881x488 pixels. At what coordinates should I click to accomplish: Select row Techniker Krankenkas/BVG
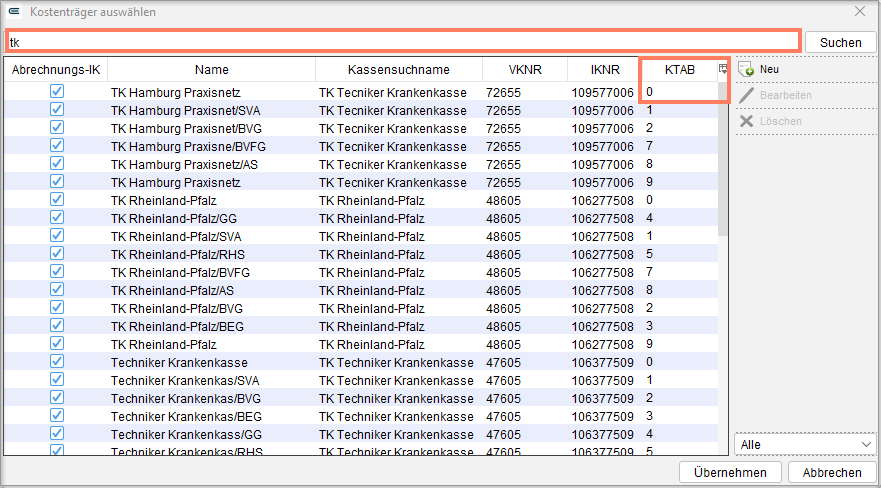pos(361,398)
